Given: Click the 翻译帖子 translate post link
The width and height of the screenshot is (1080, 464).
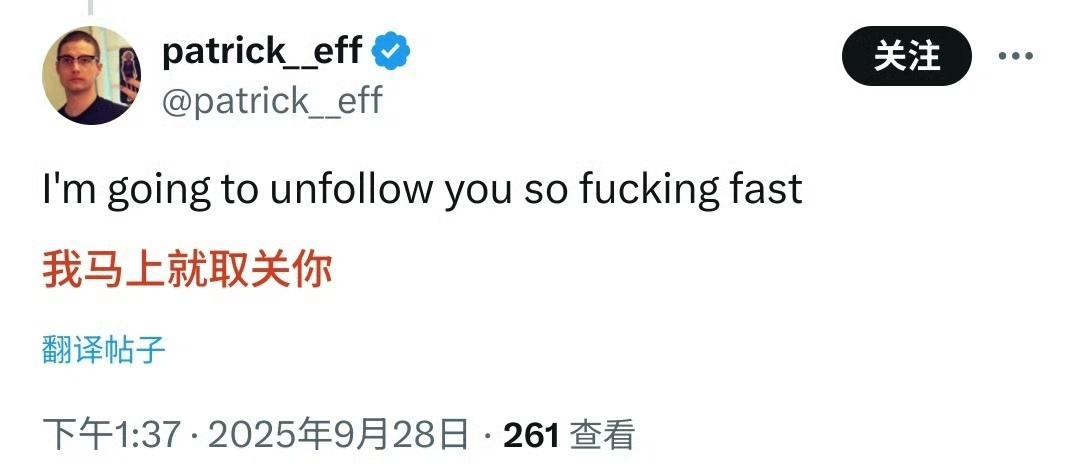Looking at the screenshot, I should click(x=104, y=350).
